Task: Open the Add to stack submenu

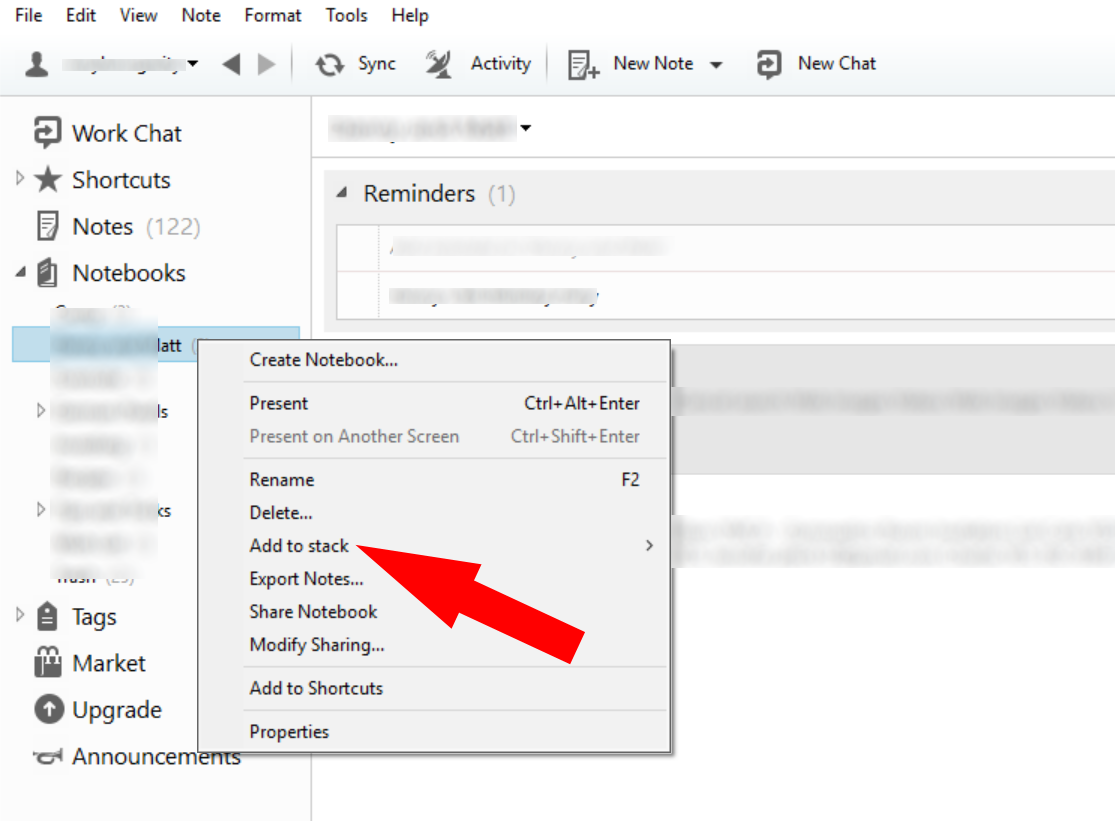Action: coord(299,546)
